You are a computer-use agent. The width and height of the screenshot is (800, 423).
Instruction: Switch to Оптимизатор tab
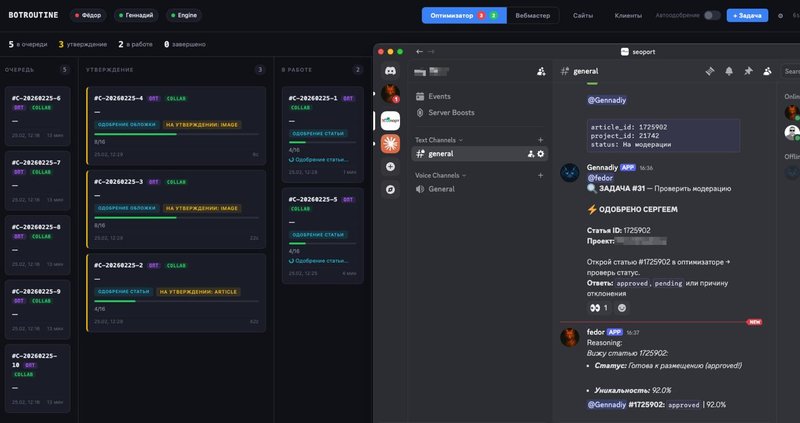click(x=464, y=15)
